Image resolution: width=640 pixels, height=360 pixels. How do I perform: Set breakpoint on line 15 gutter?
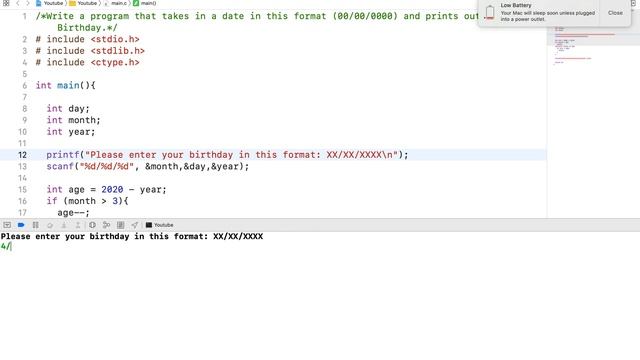(22, 190)
